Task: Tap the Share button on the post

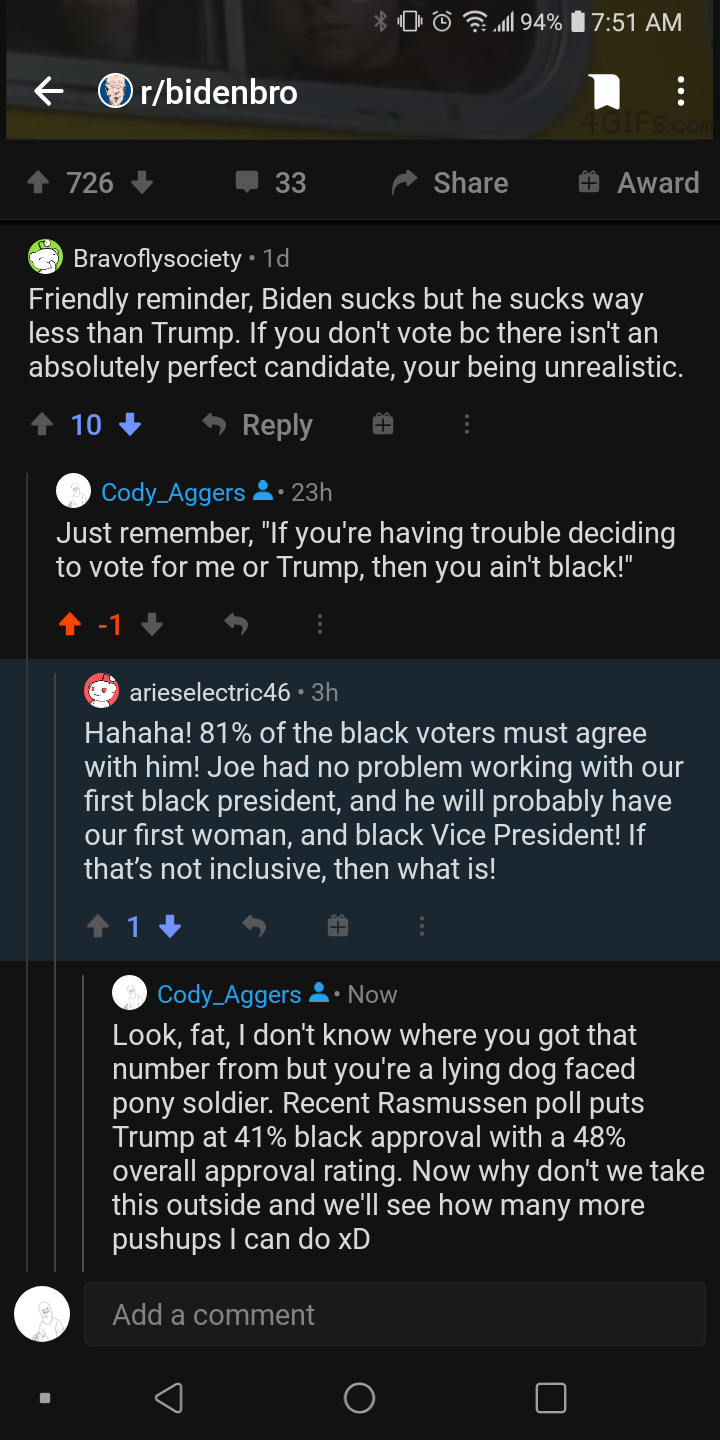Action: (x=450, y=183)
